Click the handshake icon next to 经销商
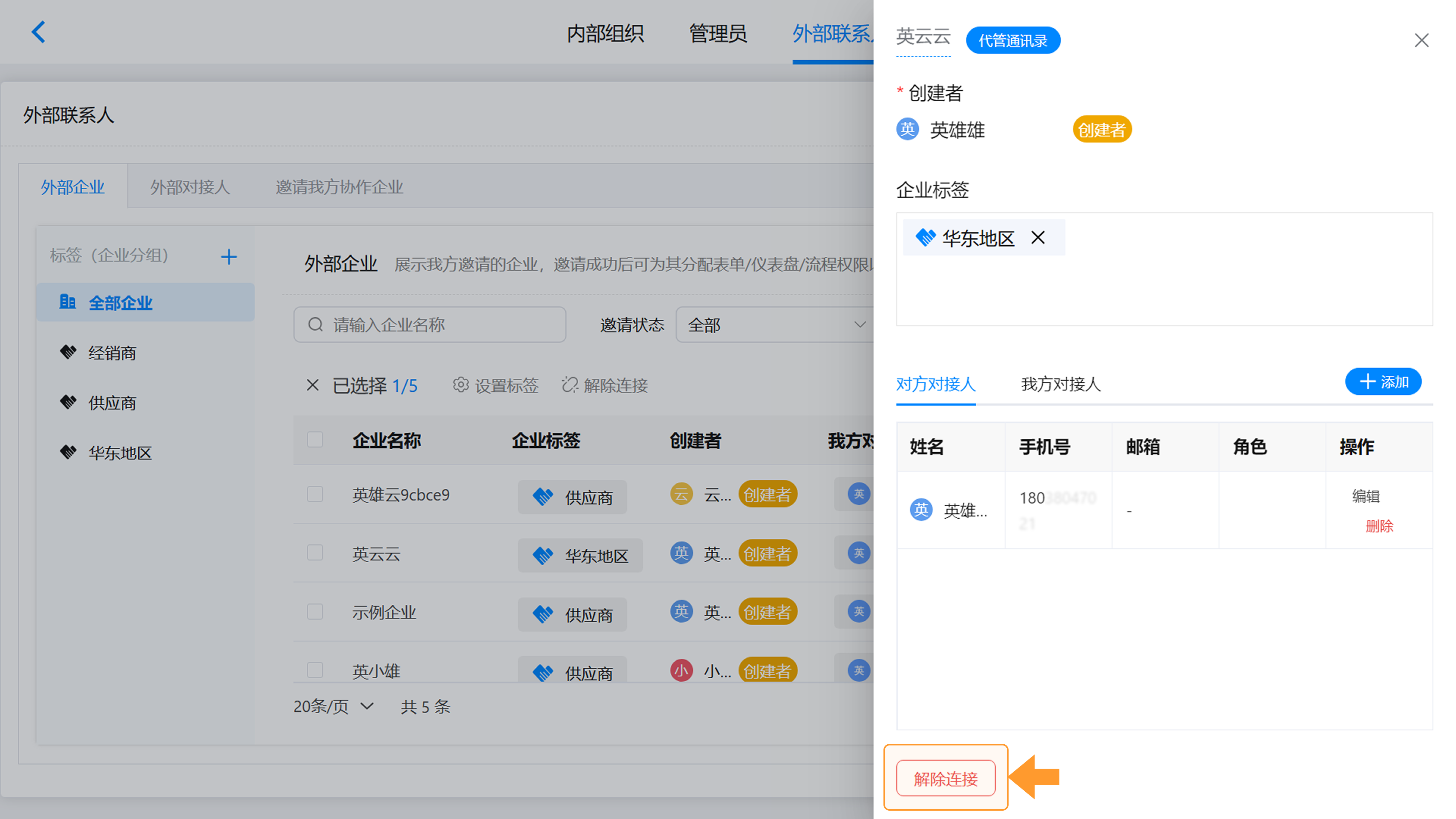Screen dimensions: 1456x819 pos(68,352)
